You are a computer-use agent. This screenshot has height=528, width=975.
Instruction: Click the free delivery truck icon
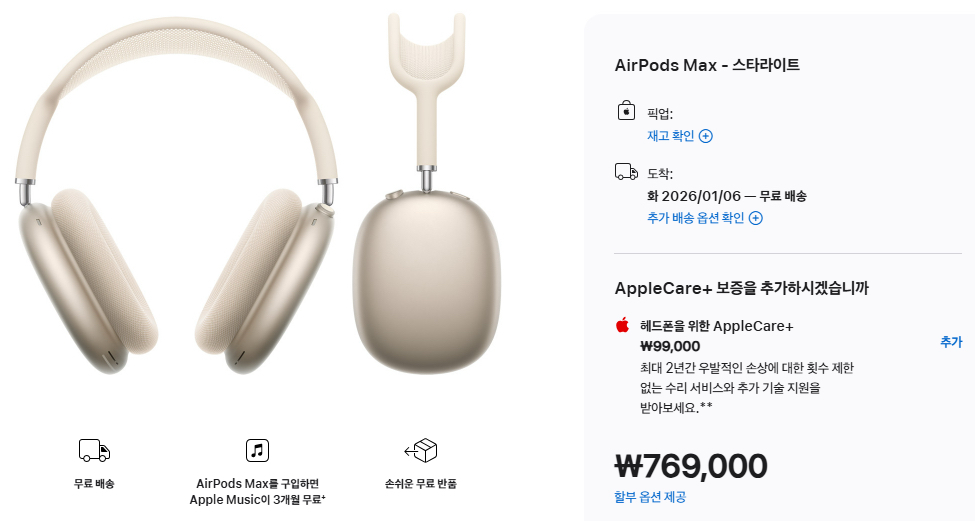tap(95, 450)
